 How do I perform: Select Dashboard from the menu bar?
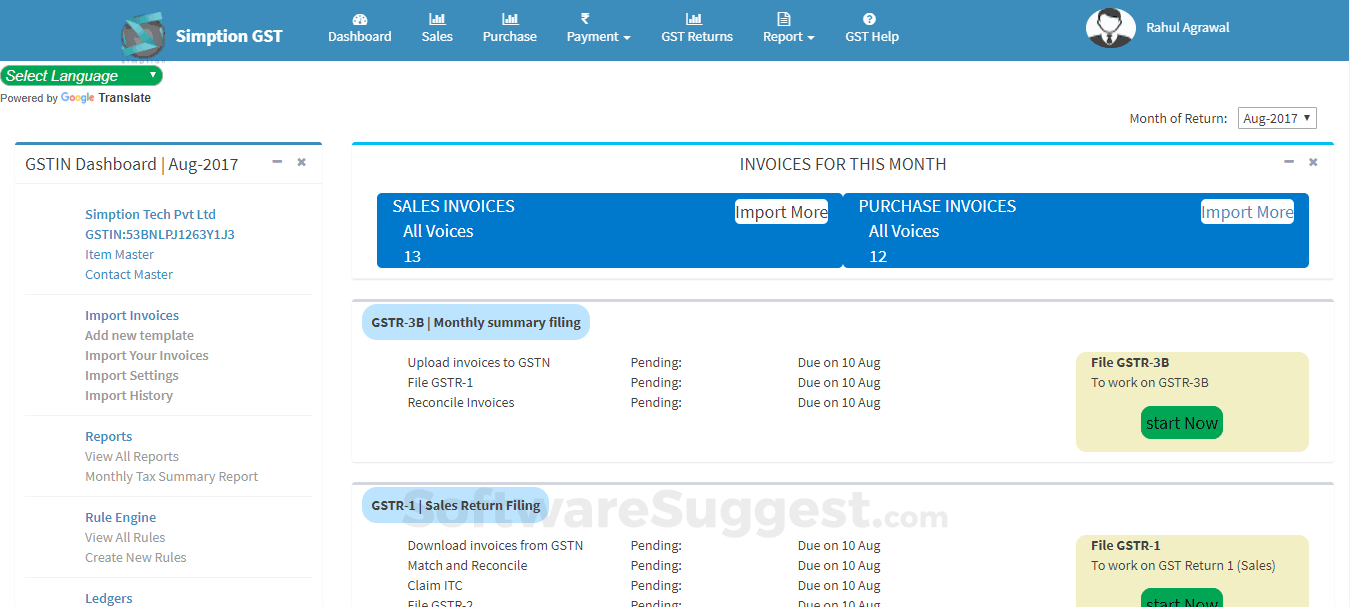(x=359, y=36)
